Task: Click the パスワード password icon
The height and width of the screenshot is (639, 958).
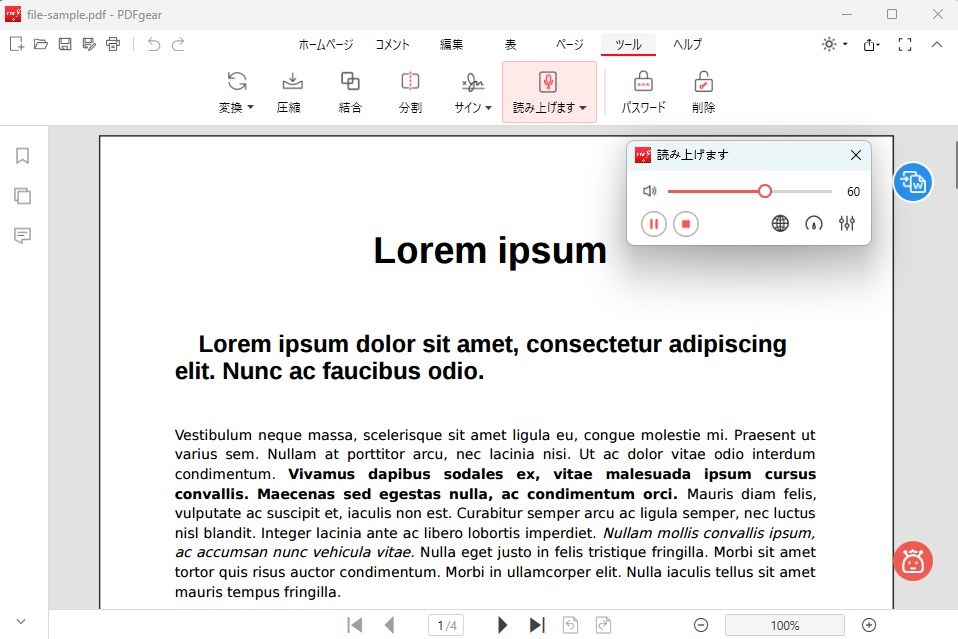Action: click(643, 91)
